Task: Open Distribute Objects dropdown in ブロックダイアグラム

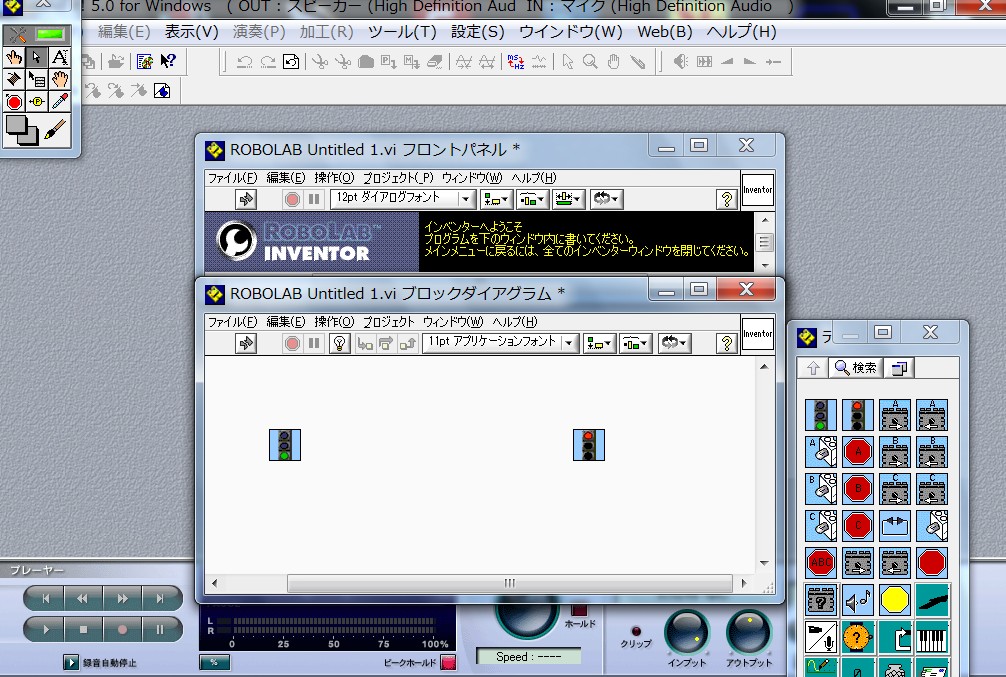Action: click(636, 343)
